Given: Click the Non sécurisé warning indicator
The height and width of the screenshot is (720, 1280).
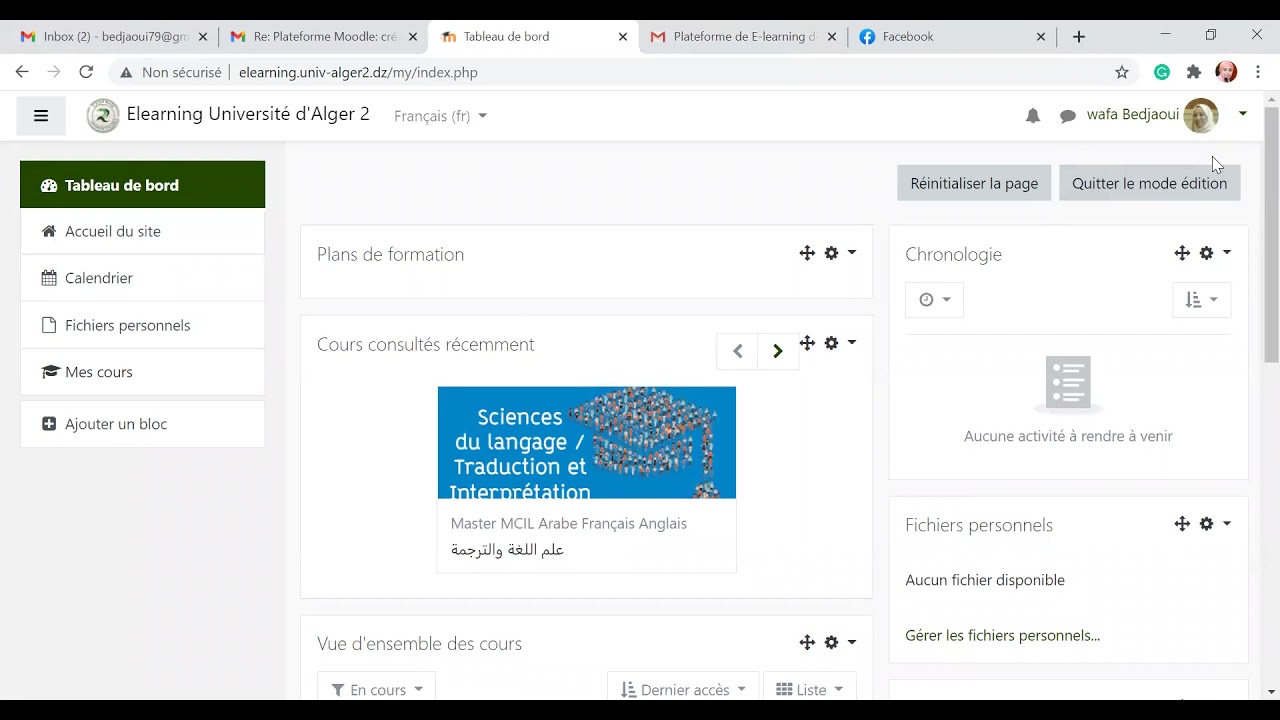Looking at the screenshot, I should tap(170, 72).
